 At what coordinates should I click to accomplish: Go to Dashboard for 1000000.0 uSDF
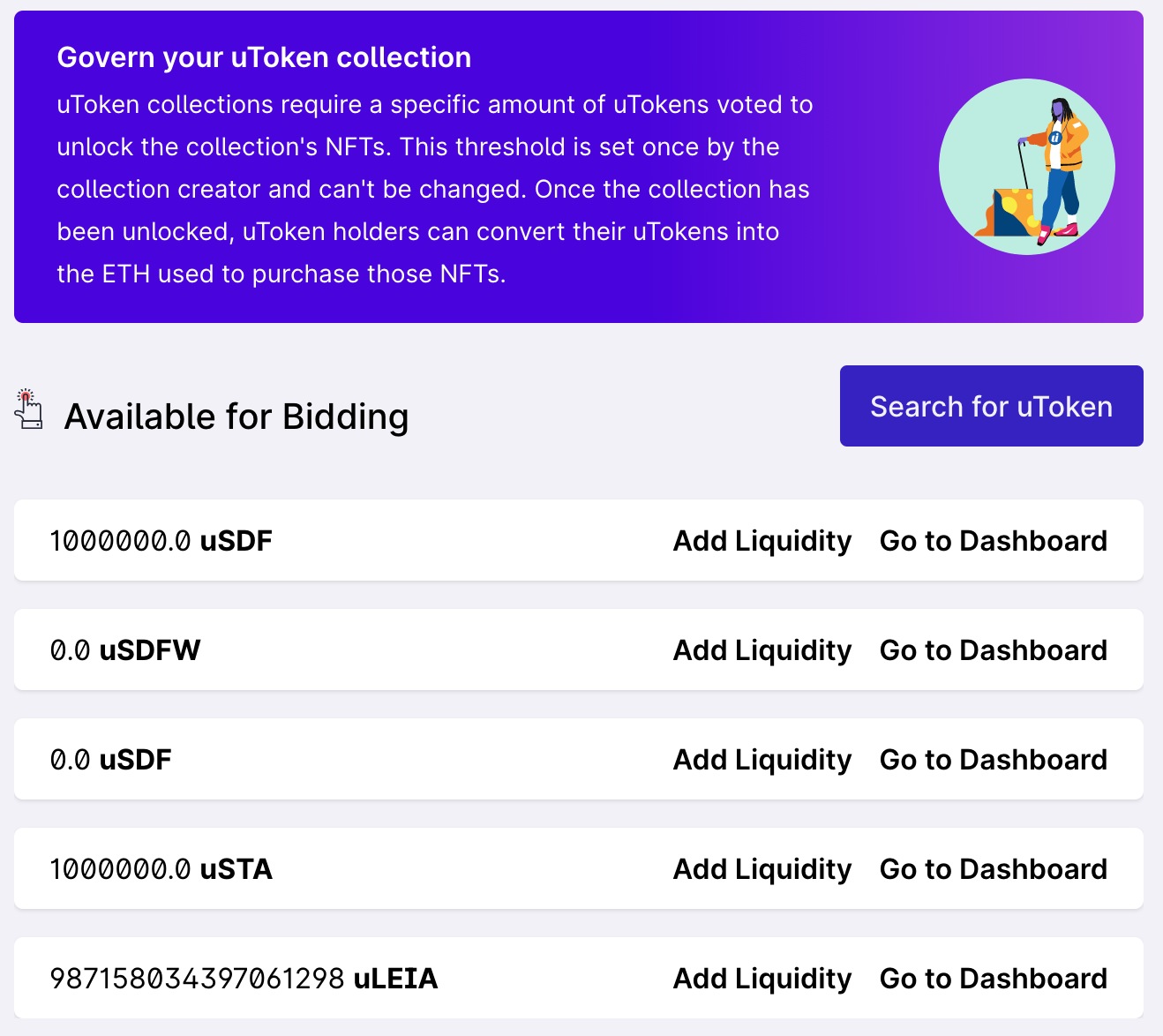click(x=994, y=541)
